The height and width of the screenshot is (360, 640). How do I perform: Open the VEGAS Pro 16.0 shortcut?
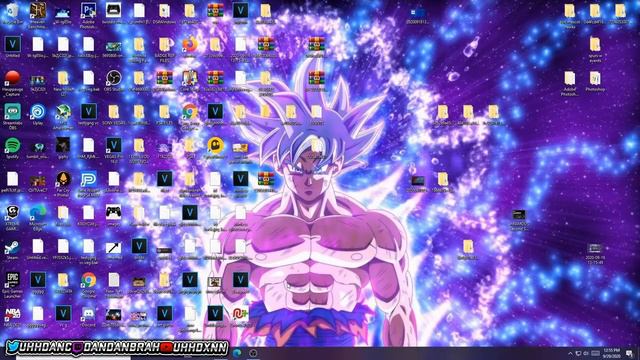click(113, 150)
